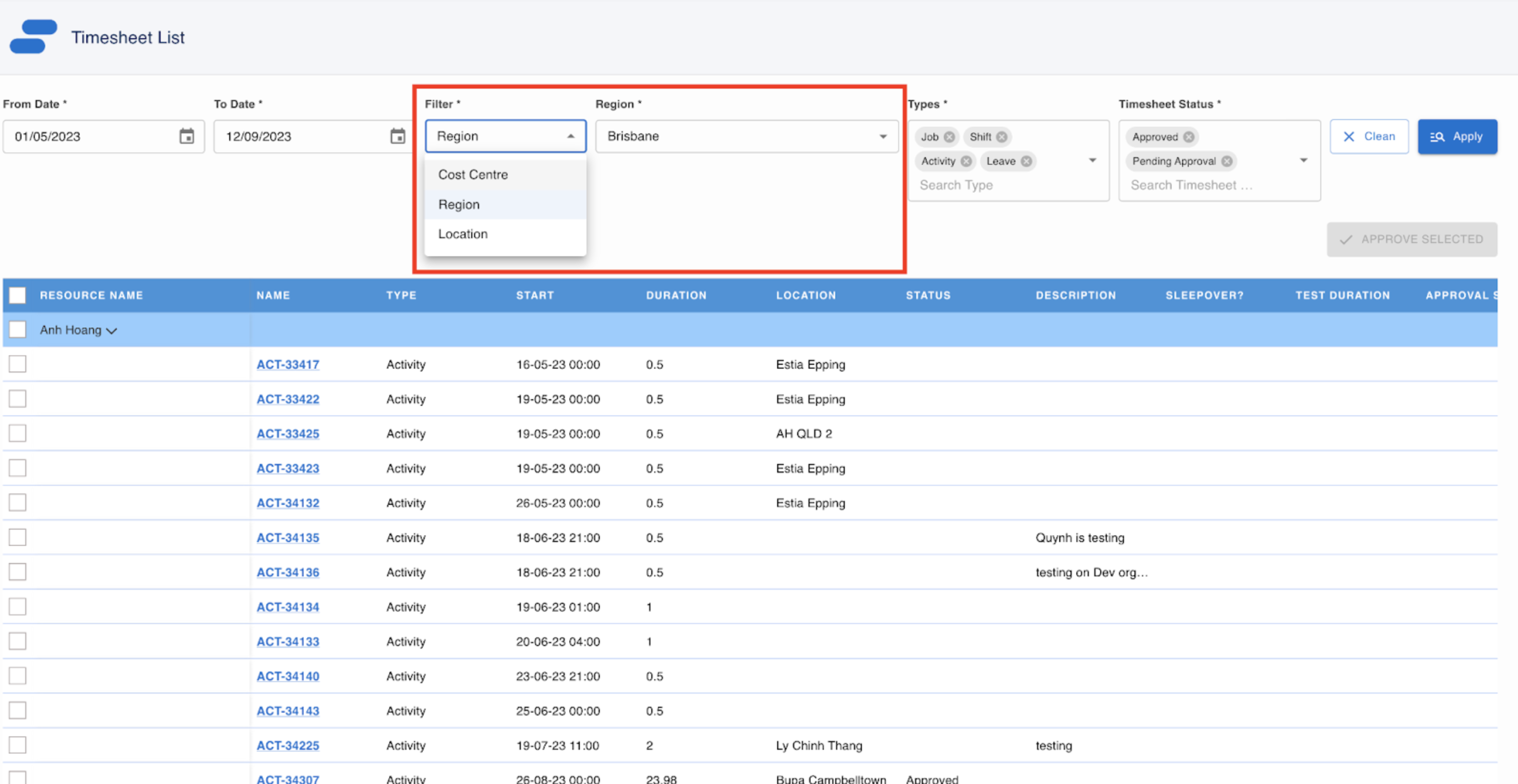Open the ACT-33423 timesheet link
Viewport: 1518px width, 784px height.
288,469
